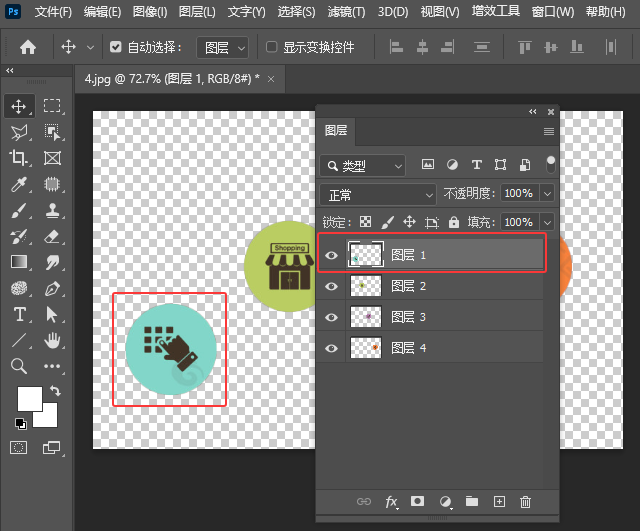This screenshot has width=640, height=531.
Task: Click the foreground color swatch
Action: tap(29, 399)
